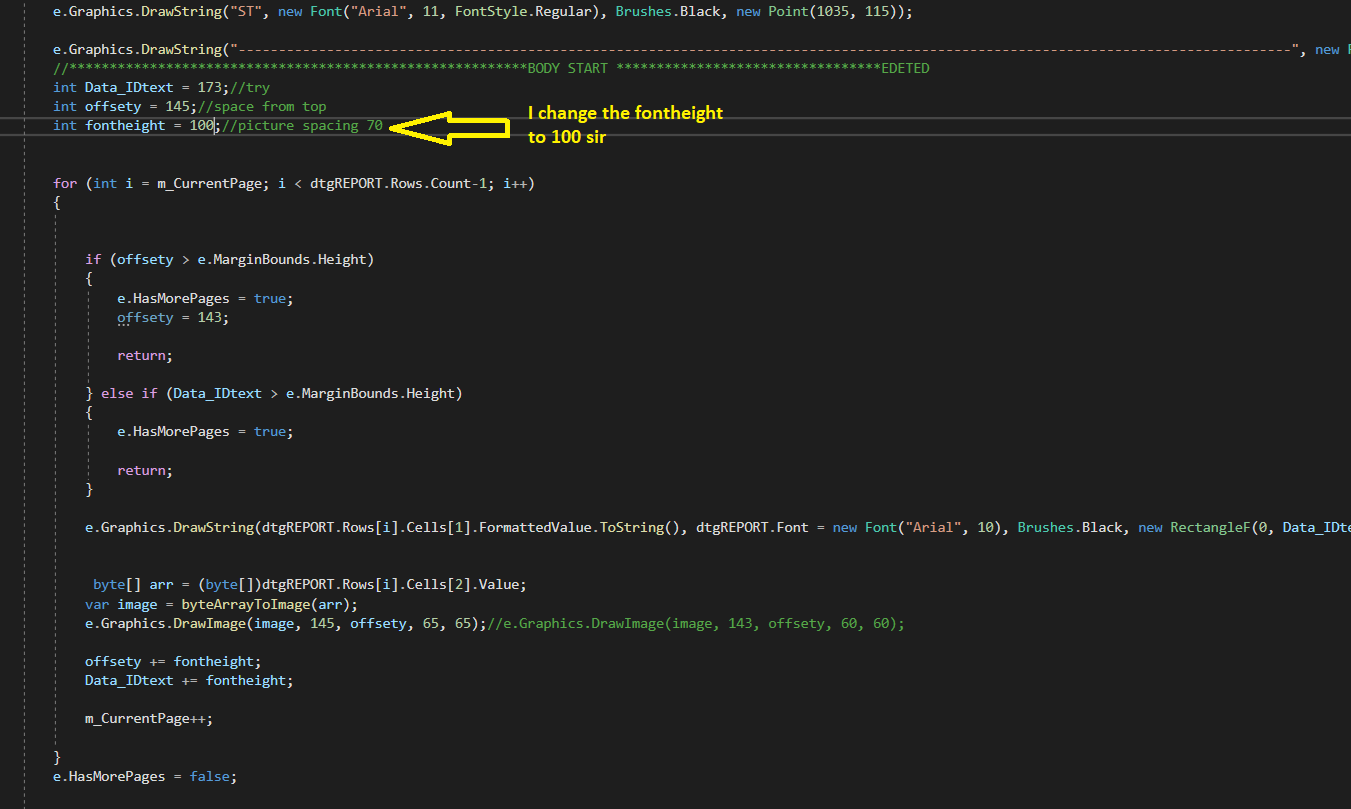Click the return statement in the else-if block
Viewport: 1351px width, 809px height.
pos(145,469)
